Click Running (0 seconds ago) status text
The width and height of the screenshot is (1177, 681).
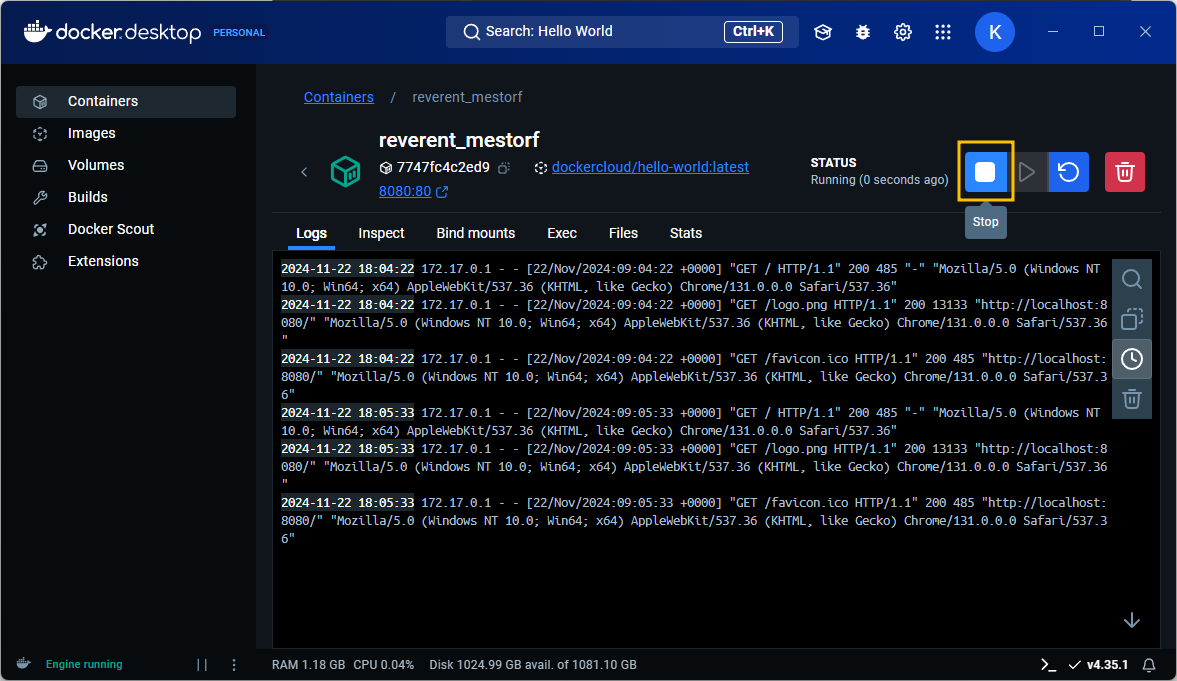coord(879,180)
